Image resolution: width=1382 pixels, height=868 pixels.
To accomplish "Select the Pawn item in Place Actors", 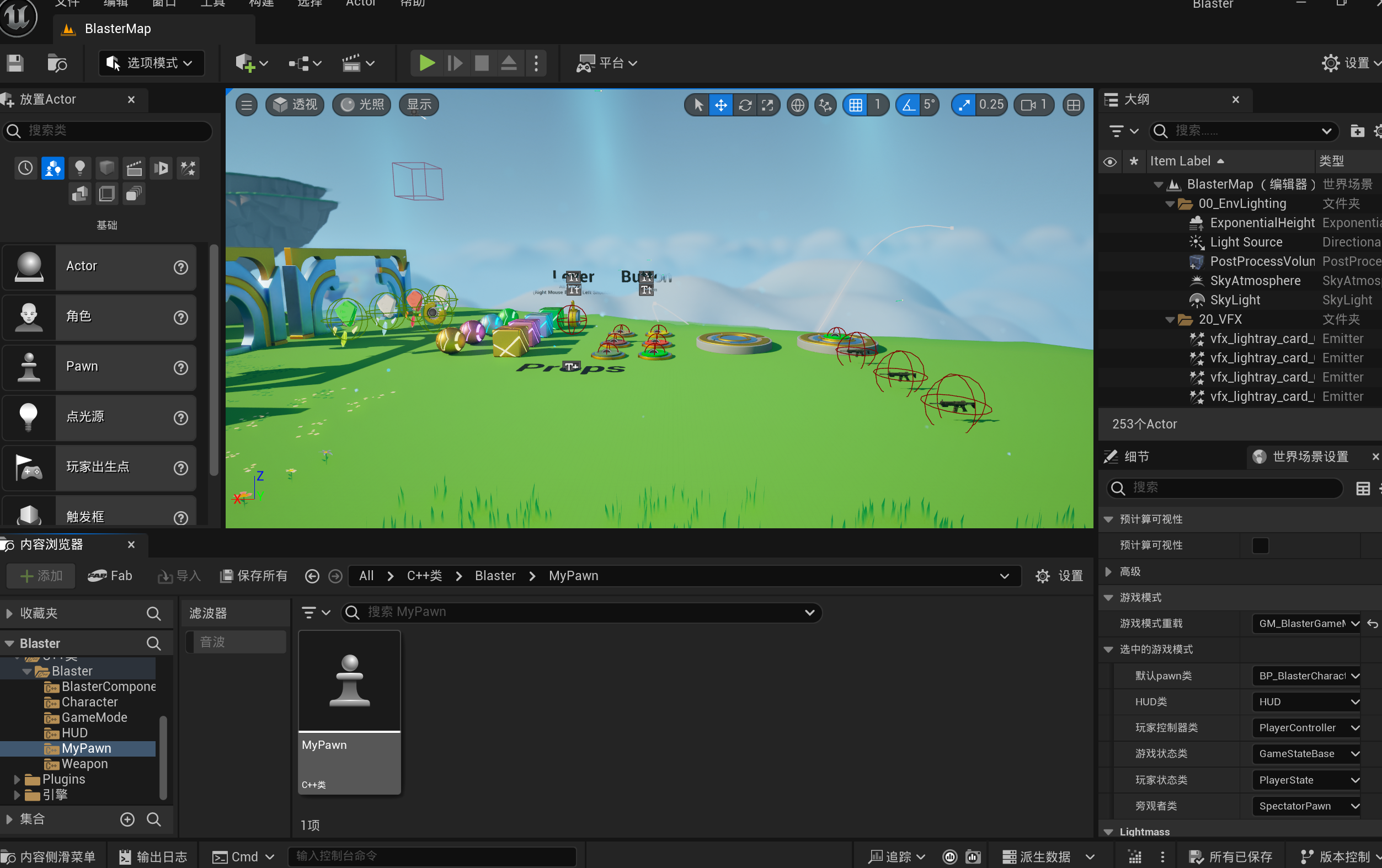I will pos(99,367).
